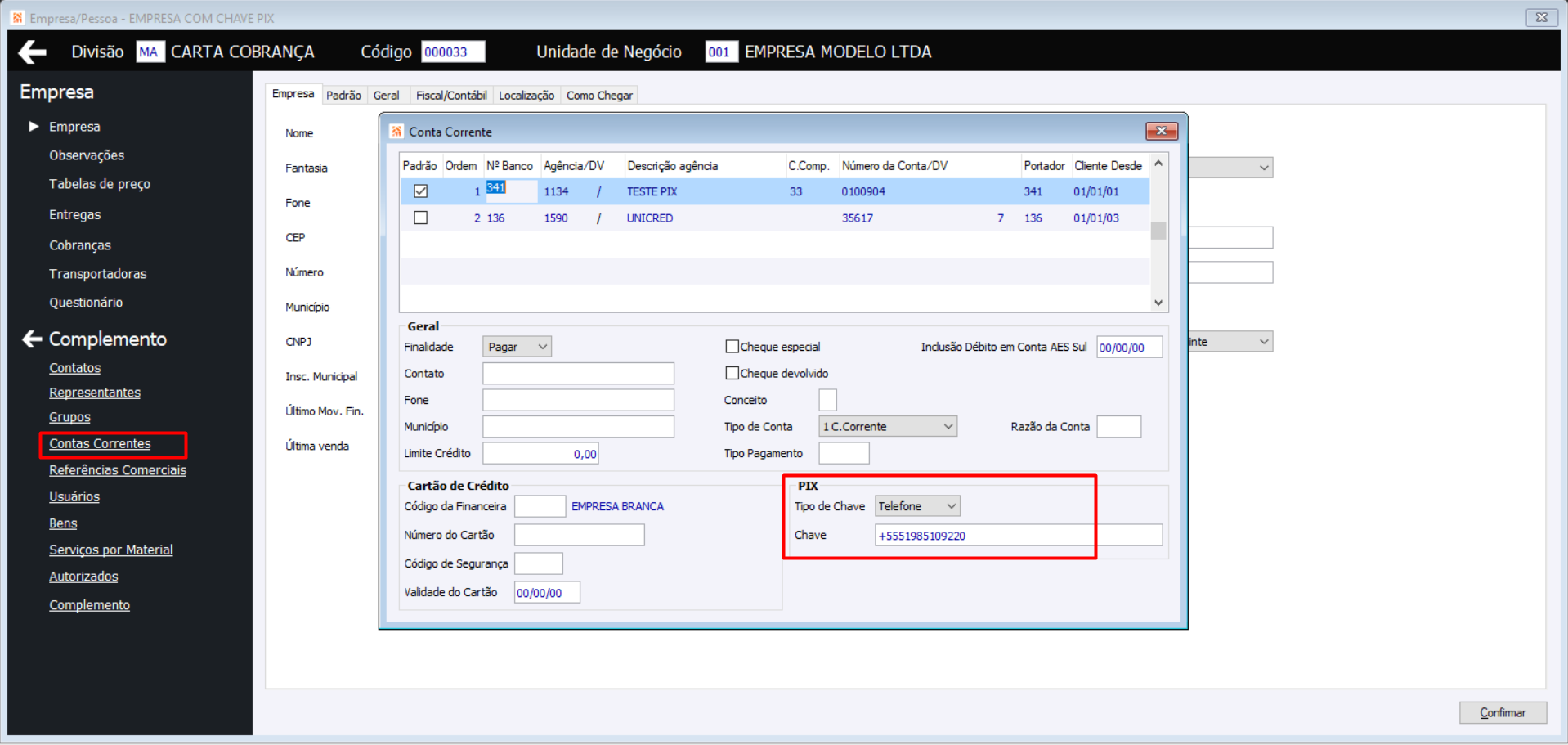This screenshot has height=745, width=1568.
Task: Click the Limite Crédito field
Action: (x=540, y=454)
